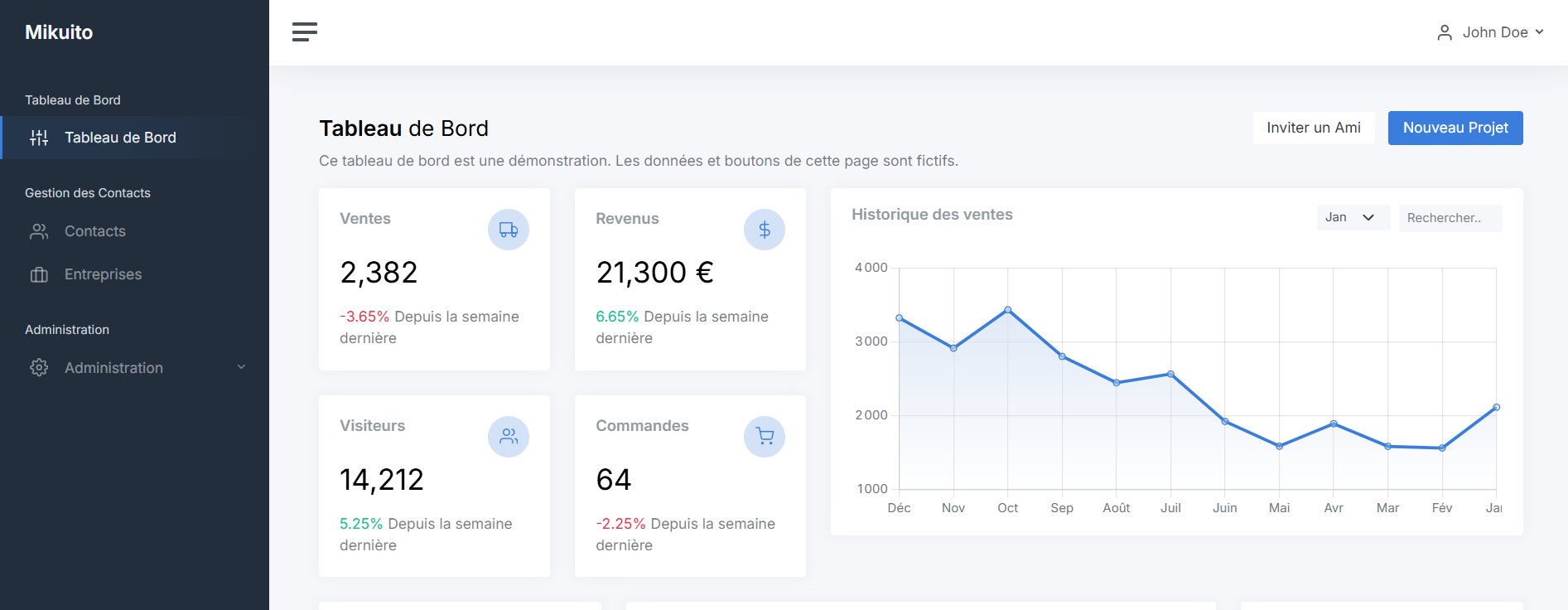This screenshot has width=1568, height=610.
Task: Open Contacts in the sidebar
Action: (95, 231)
